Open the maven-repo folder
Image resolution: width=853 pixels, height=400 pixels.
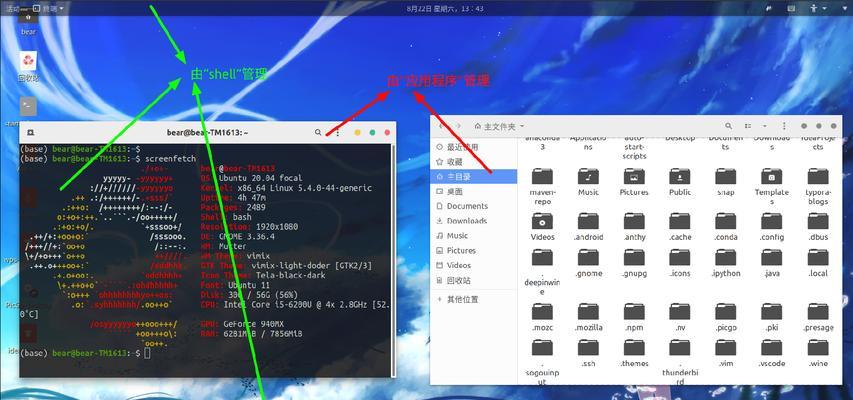tap(542, 186)
